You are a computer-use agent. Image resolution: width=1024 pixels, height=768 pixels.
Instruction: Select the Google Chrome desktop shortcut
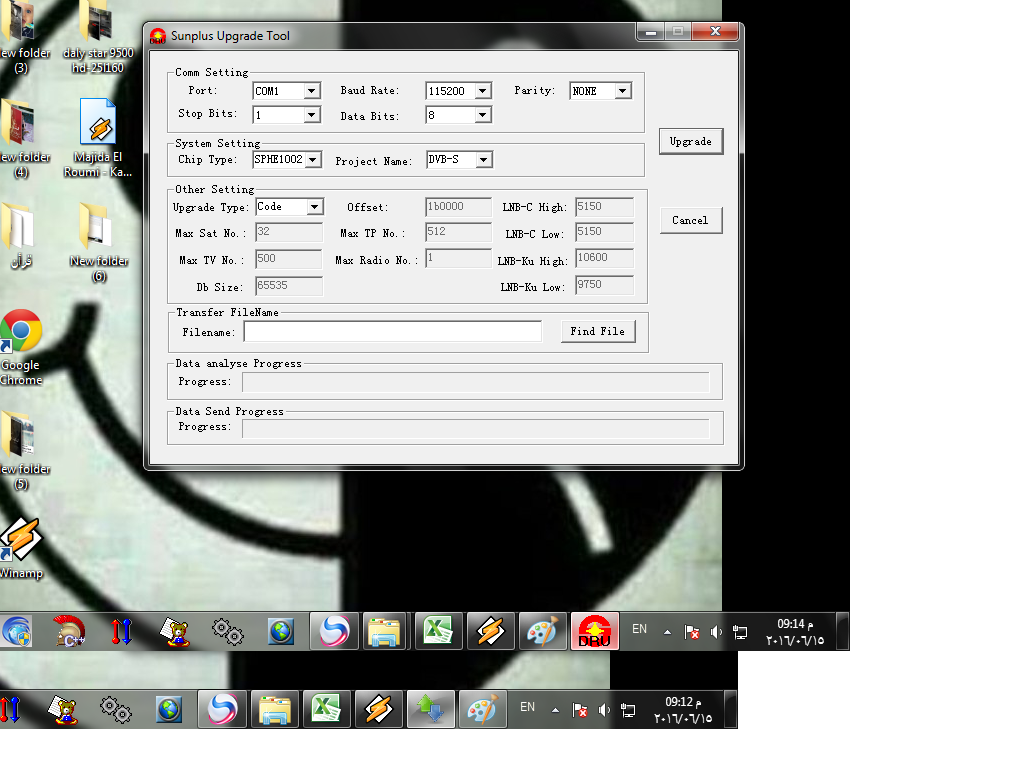click(x=21, y=348)
